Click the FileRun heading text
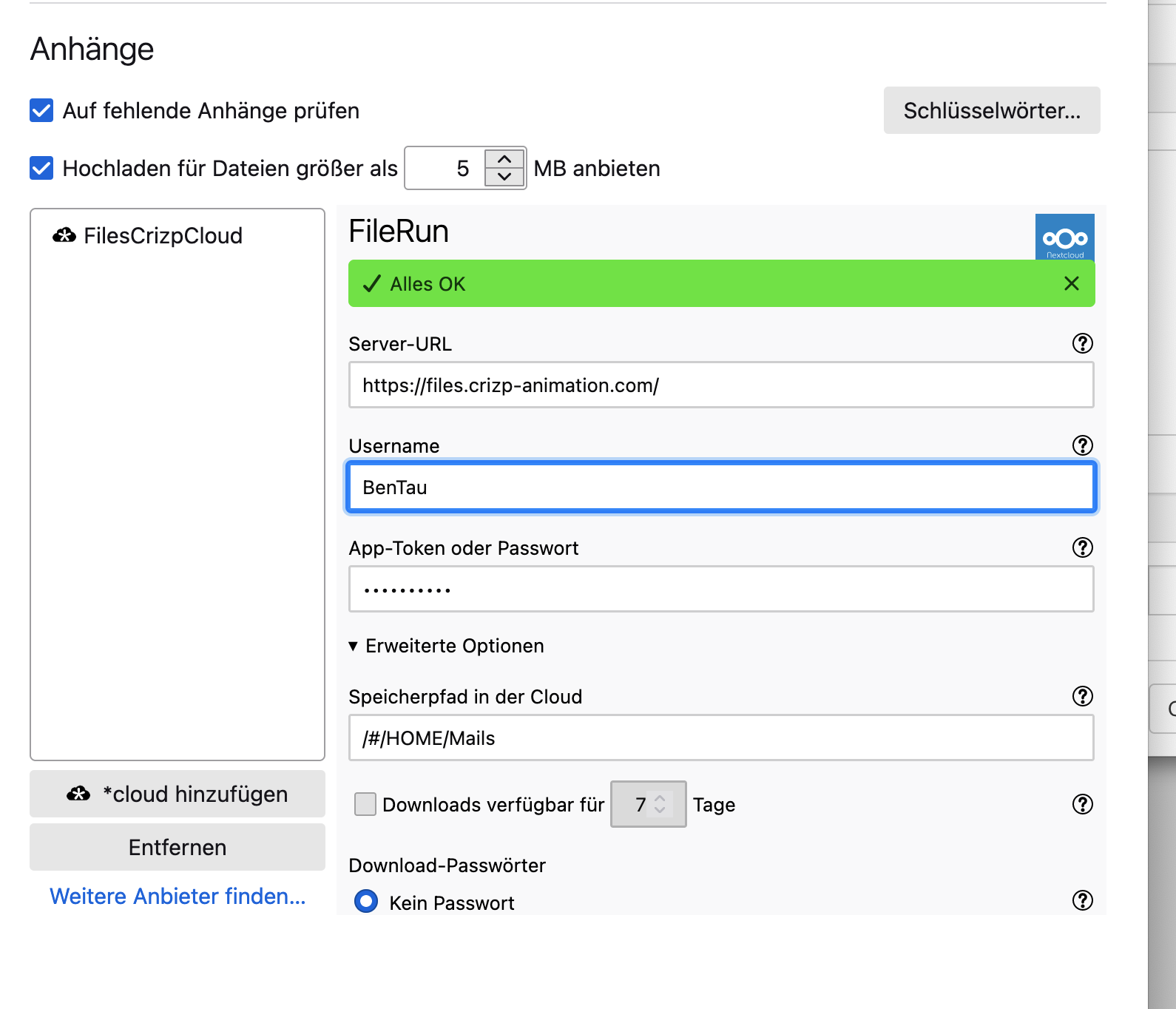Screen dimensions: 1176x1009 click(399, 232)
